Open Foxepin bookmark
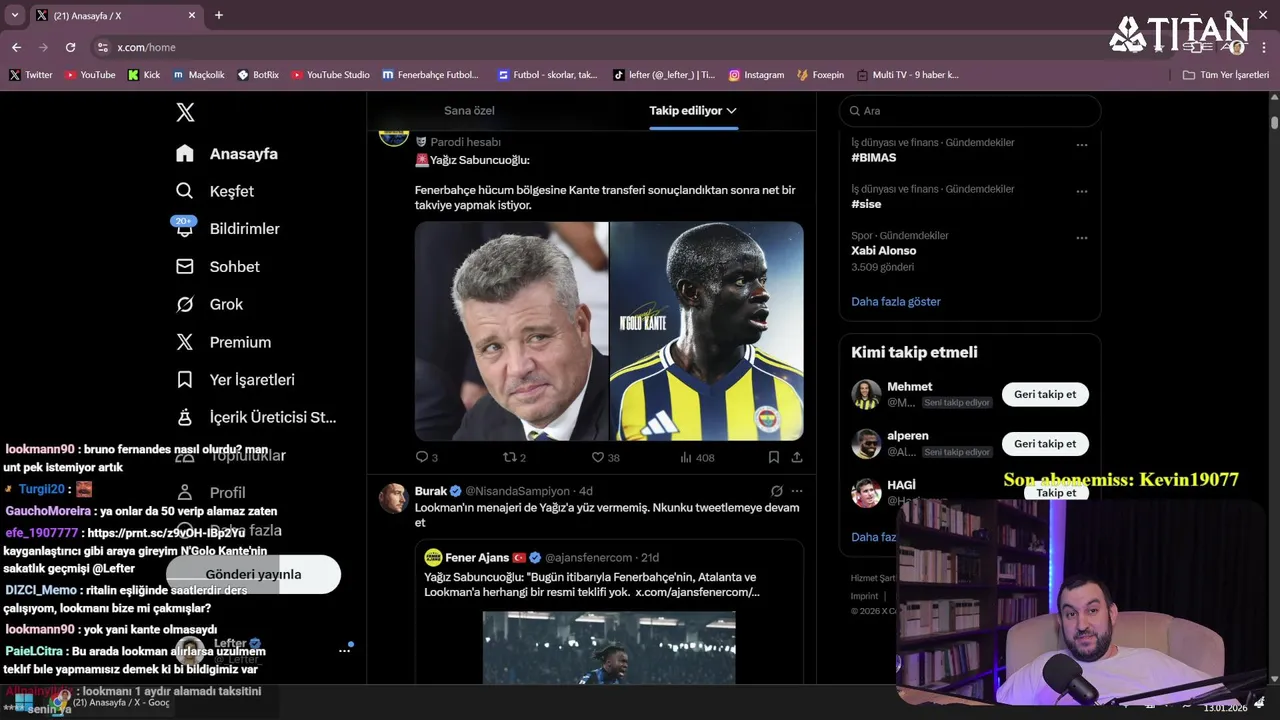This screenshot has width=1280, height=720. click(820, 75)
